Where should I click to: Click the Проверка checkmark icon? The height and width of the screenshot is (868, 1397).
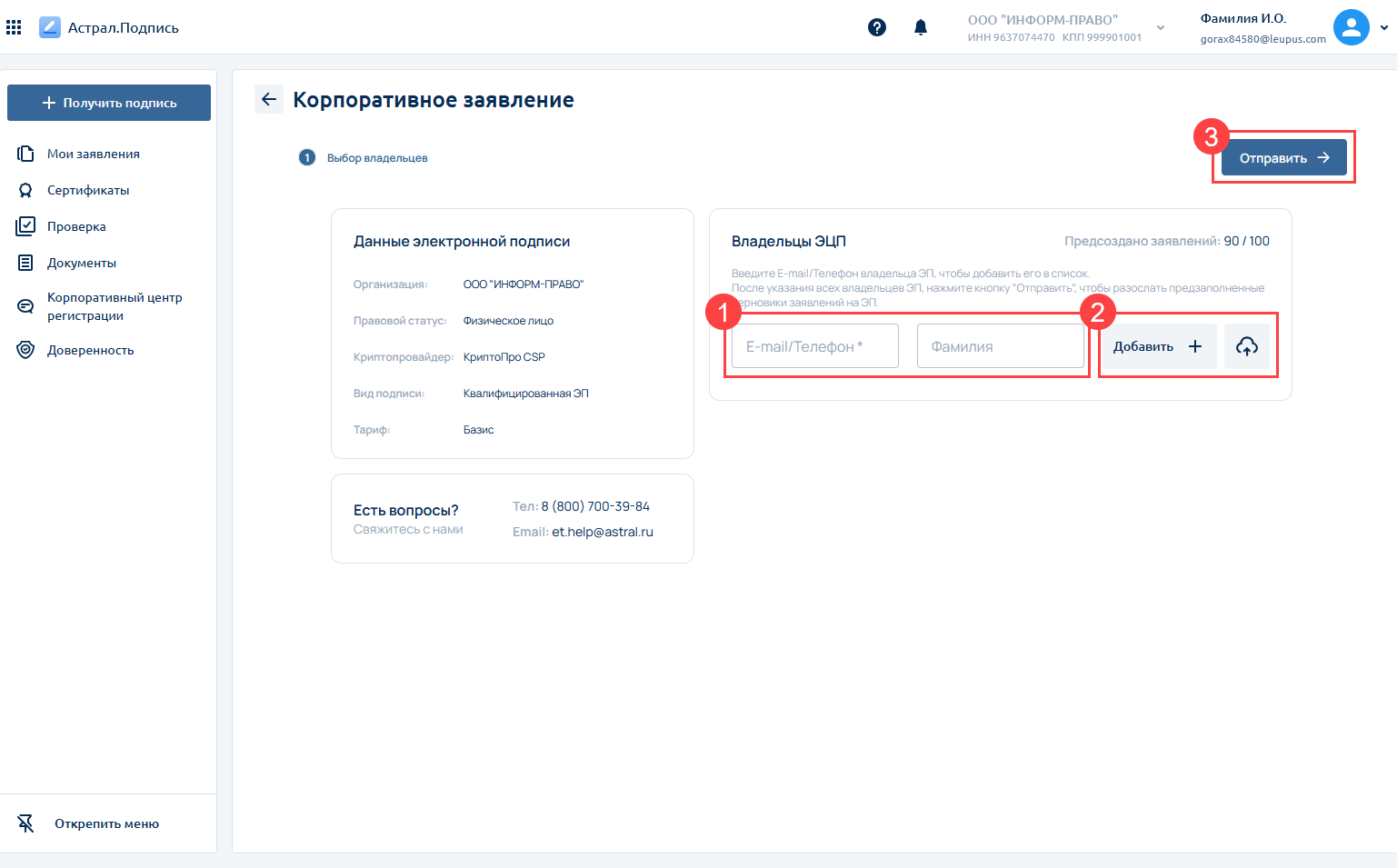coord(25,226)
